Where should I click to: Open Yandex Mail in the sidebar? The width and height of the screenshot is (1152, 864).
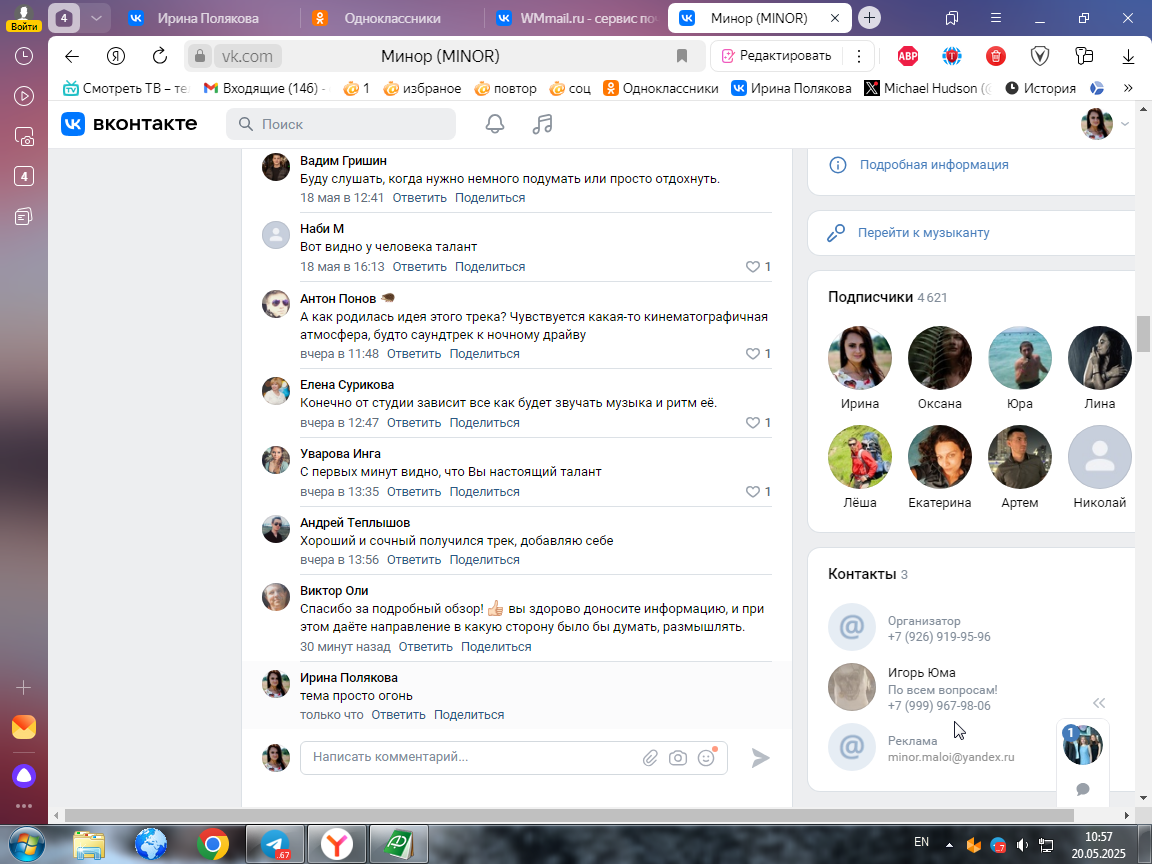click(x=24, y=727)
